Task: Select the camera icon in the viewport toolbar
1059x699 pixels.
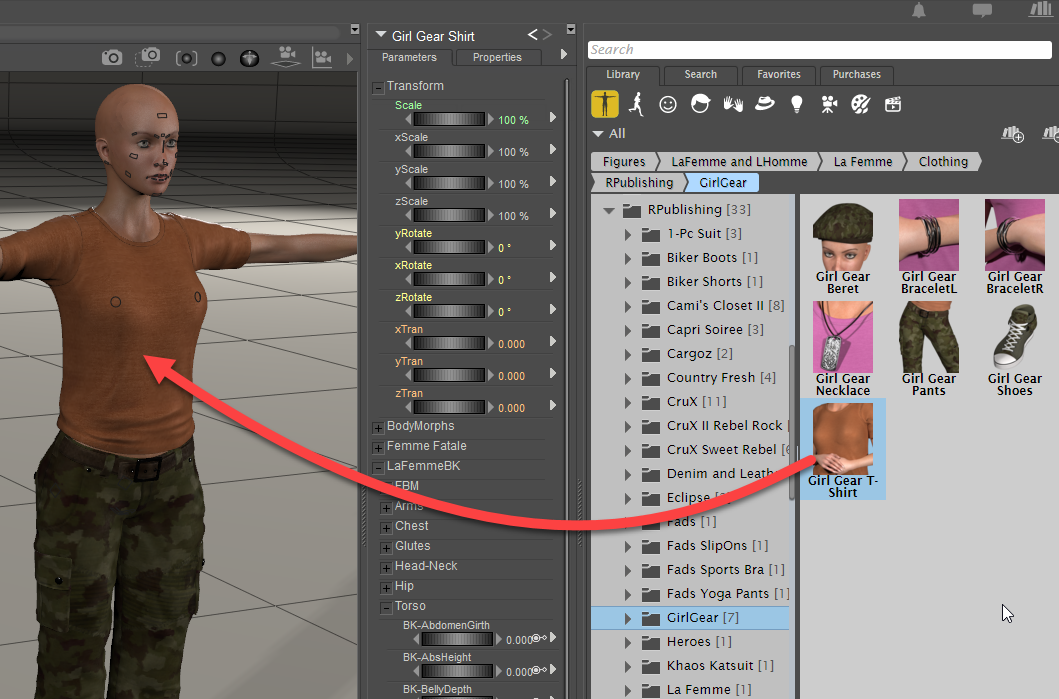Action: tap(111, 57)
